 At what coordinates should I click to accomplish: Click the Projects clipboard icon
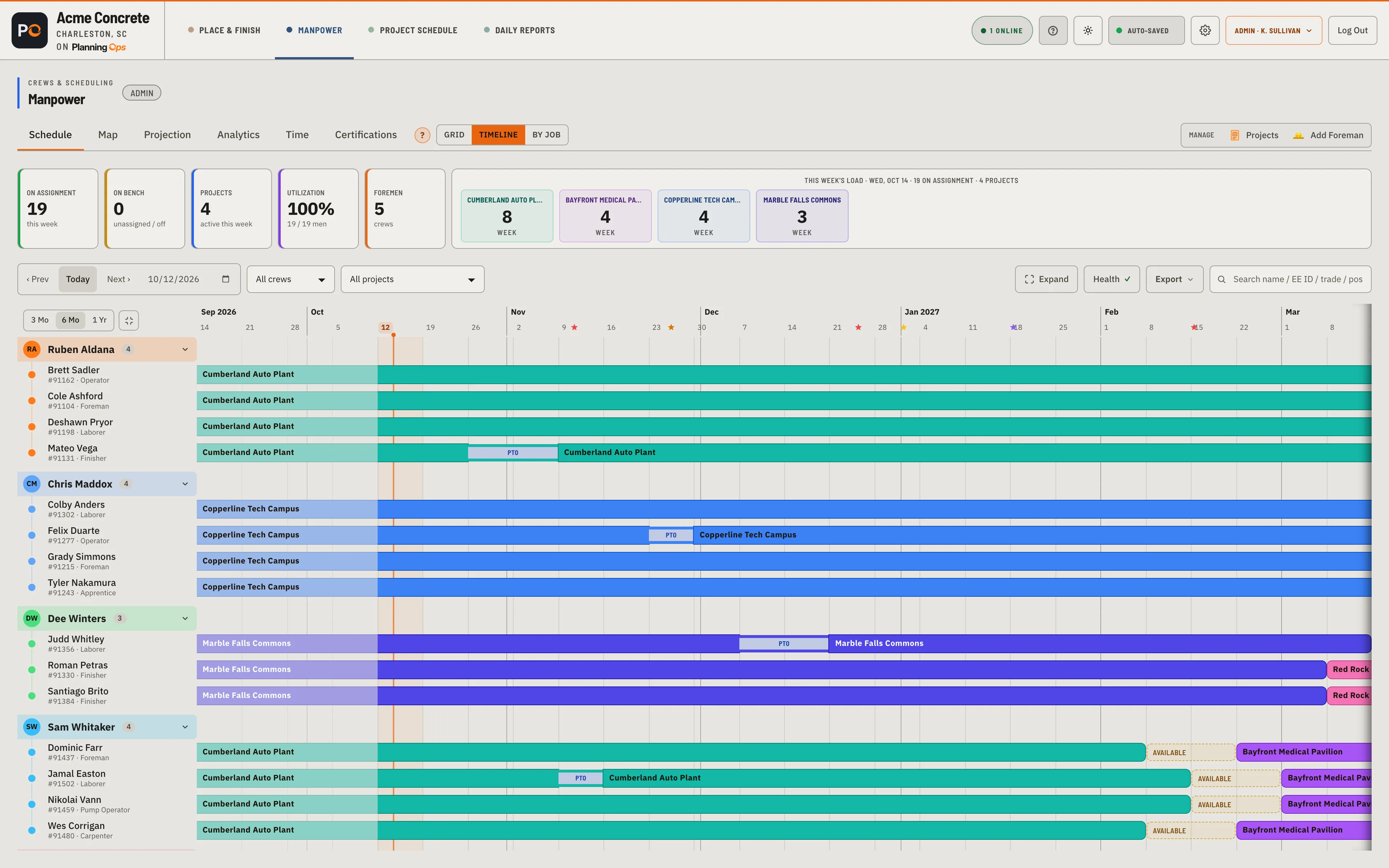[1235, 136]
